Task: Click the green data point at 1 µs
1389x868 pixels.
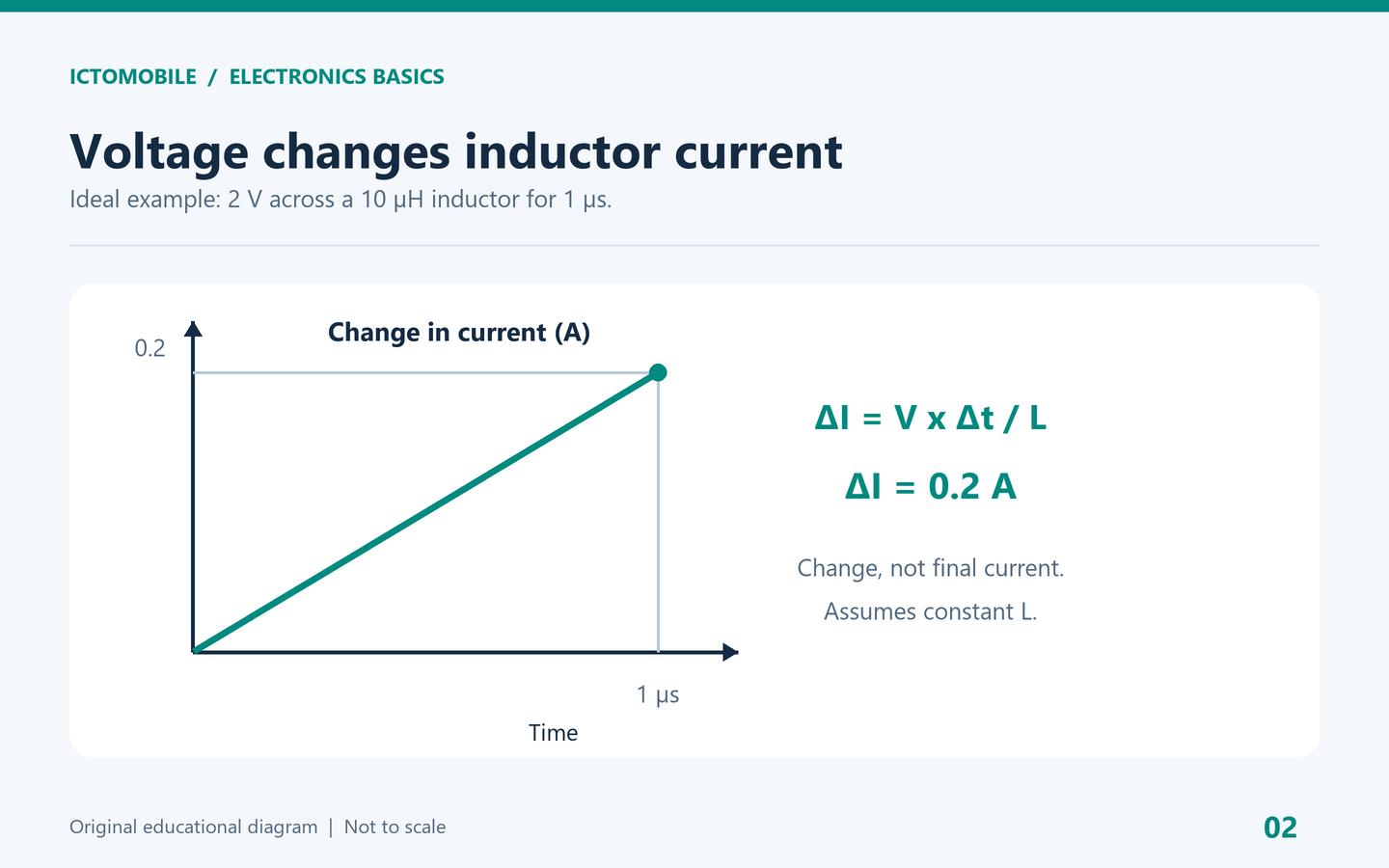Action: click(658, 372)
